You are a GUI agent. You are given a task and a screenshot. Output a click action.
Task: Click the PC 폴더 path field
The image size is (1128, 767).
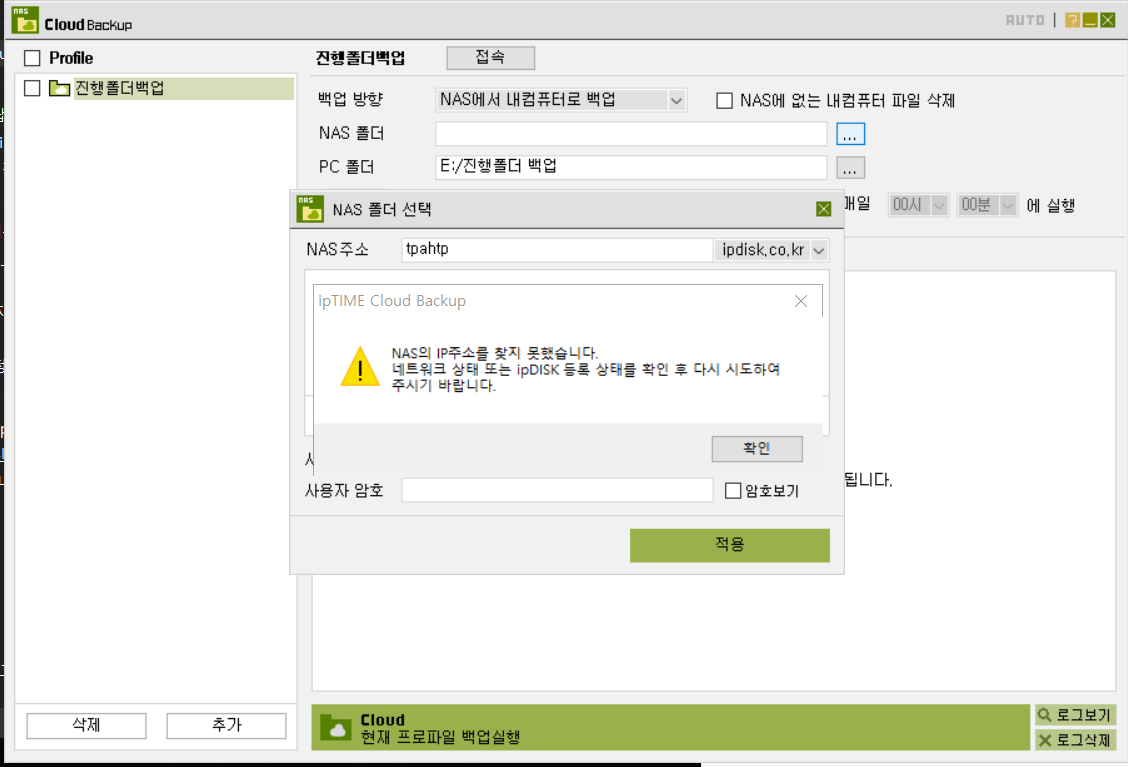631,167
